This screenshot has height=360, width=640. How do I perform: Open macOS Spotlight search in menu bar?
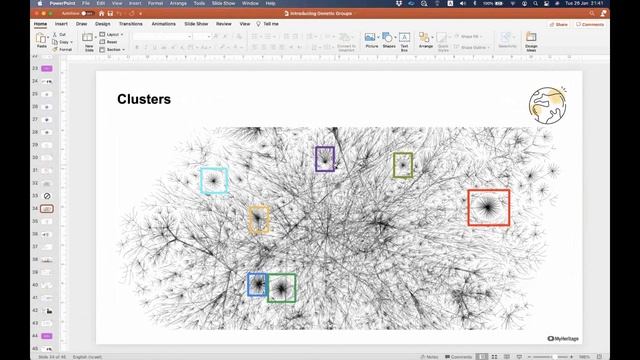pyautogui.click(x=535, y=3)
